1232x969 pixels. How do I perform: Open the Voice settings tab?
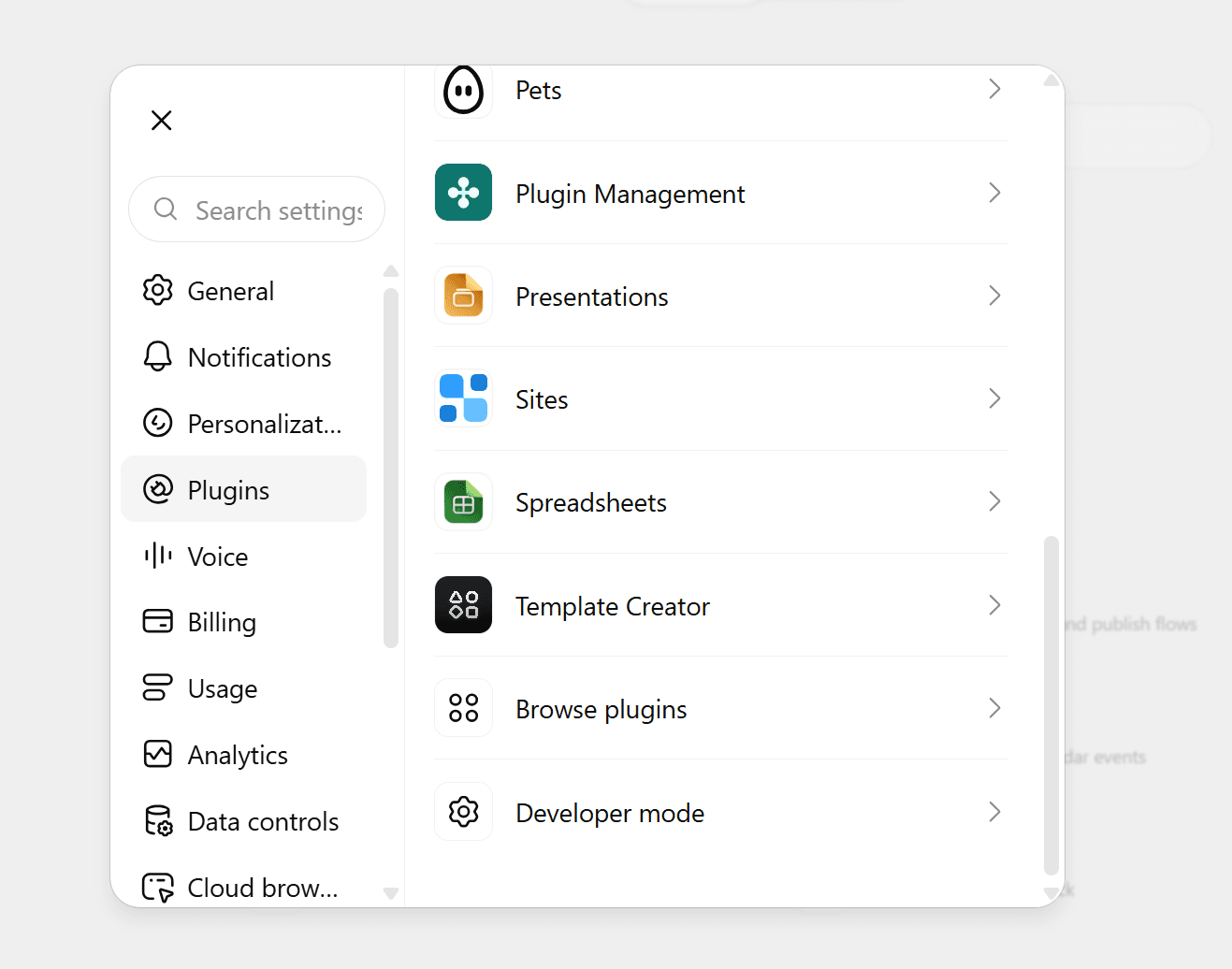point(244,556)
